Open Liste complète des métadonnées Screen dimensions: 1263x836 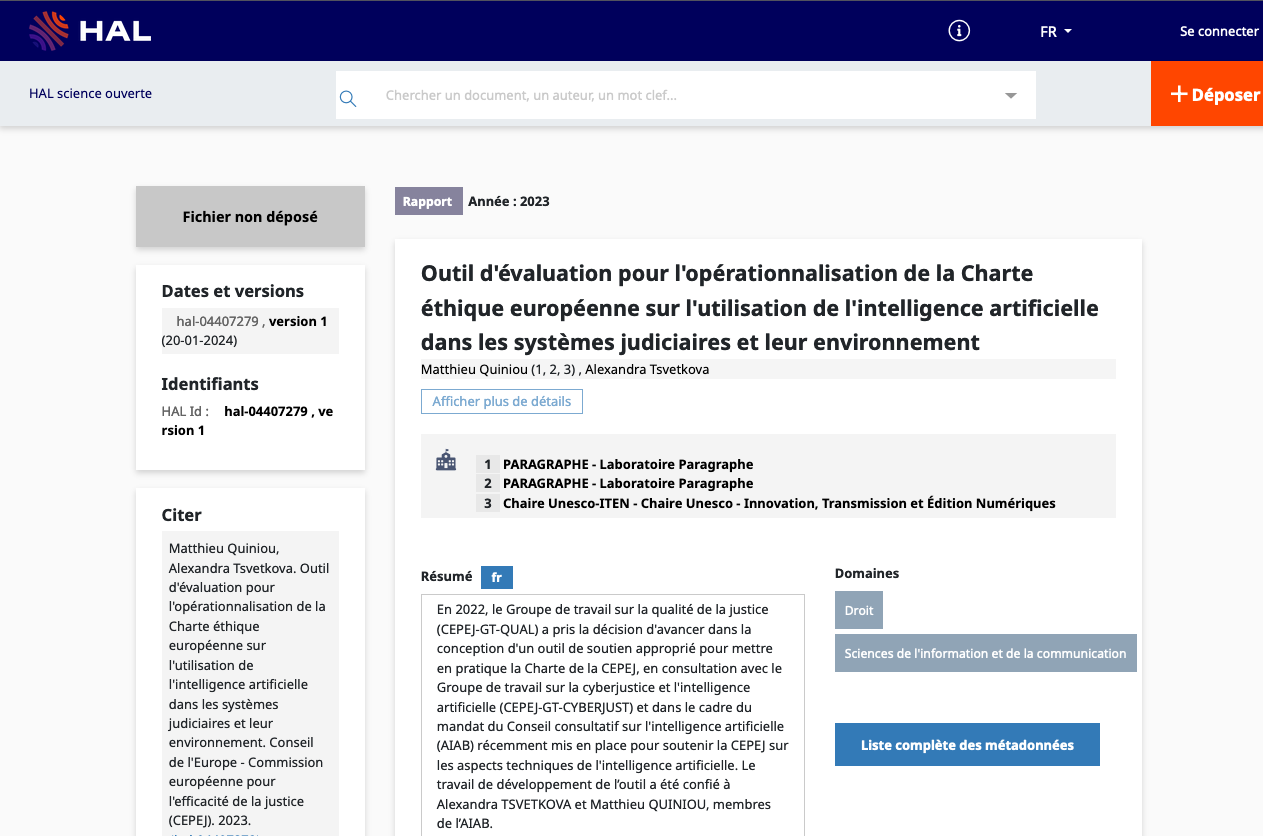tap(966, 745)
